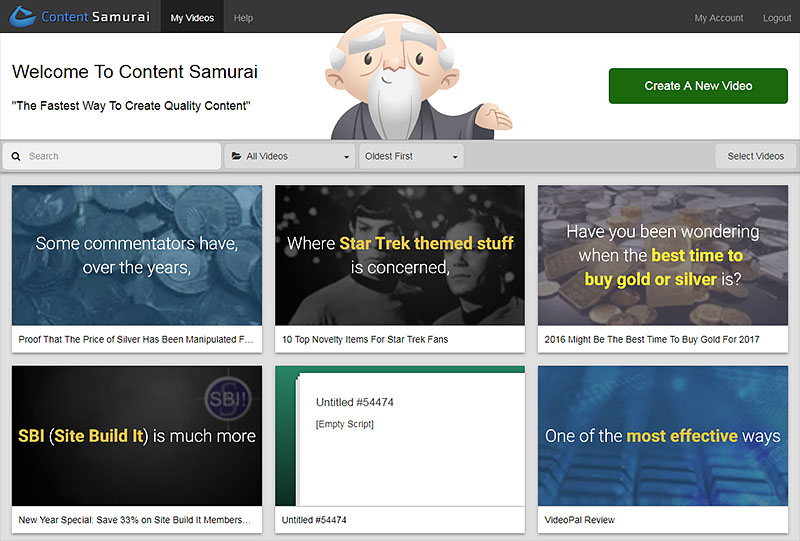Image resolution: width=800 pixels, height=541 pixels.
Task: Click title '2016 Might Be The Best Time To Buy Gold For 2017'
Action: tap(652, 339)
